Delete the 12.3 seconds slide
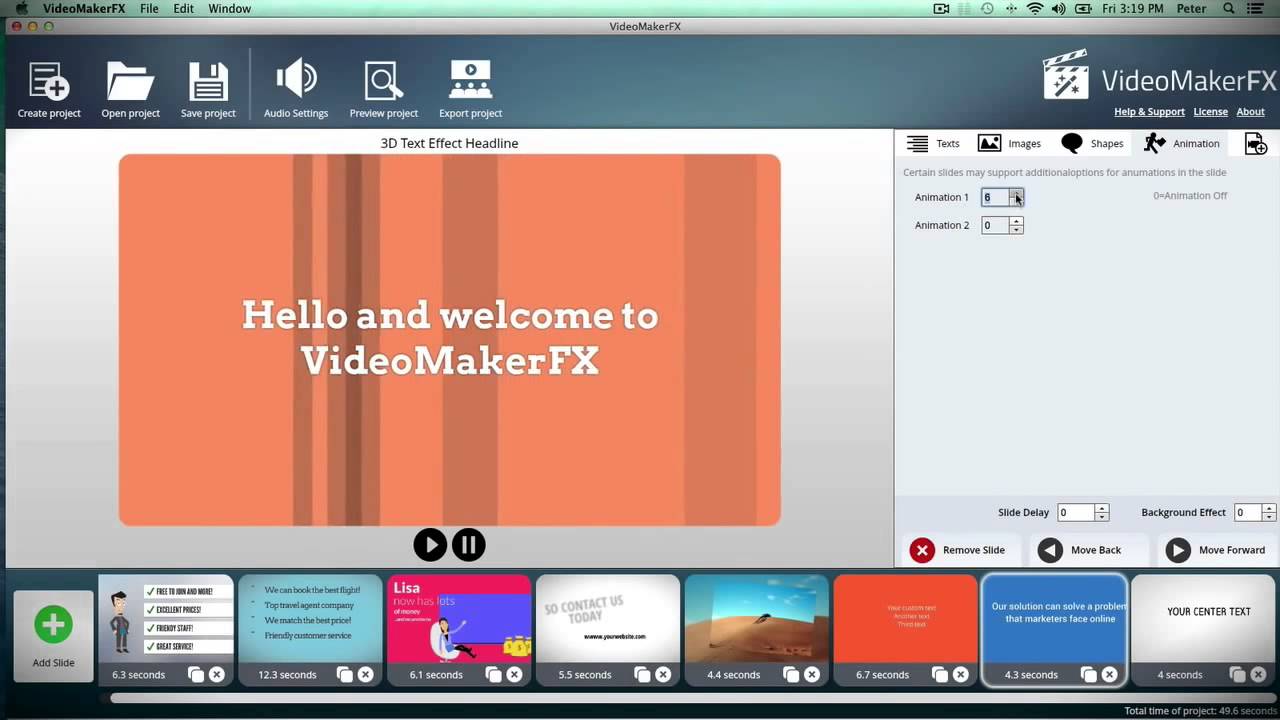This screenshot has width=1280, height=720. click(365, 675)
